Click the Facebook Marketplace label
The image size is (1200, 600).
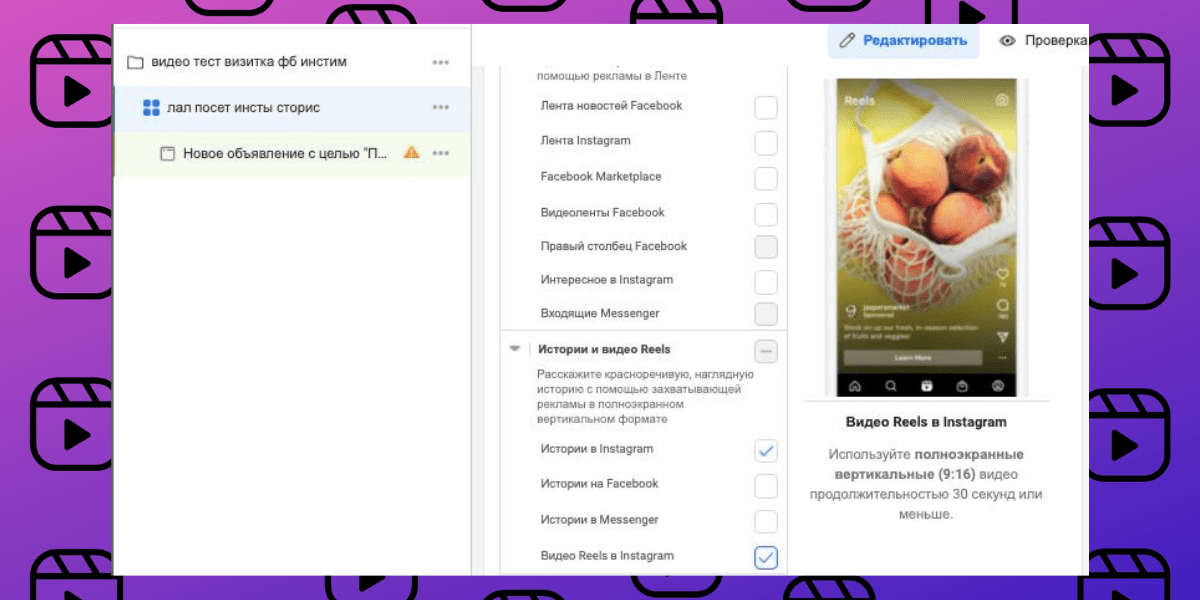click(x=601, y=177)
